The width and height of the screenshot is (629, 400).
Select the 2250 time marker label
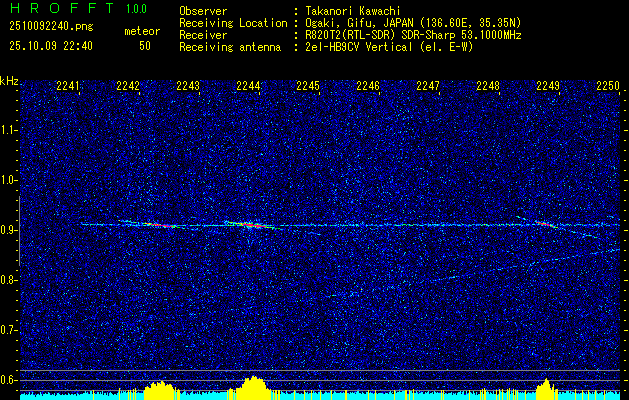(608, 86)
